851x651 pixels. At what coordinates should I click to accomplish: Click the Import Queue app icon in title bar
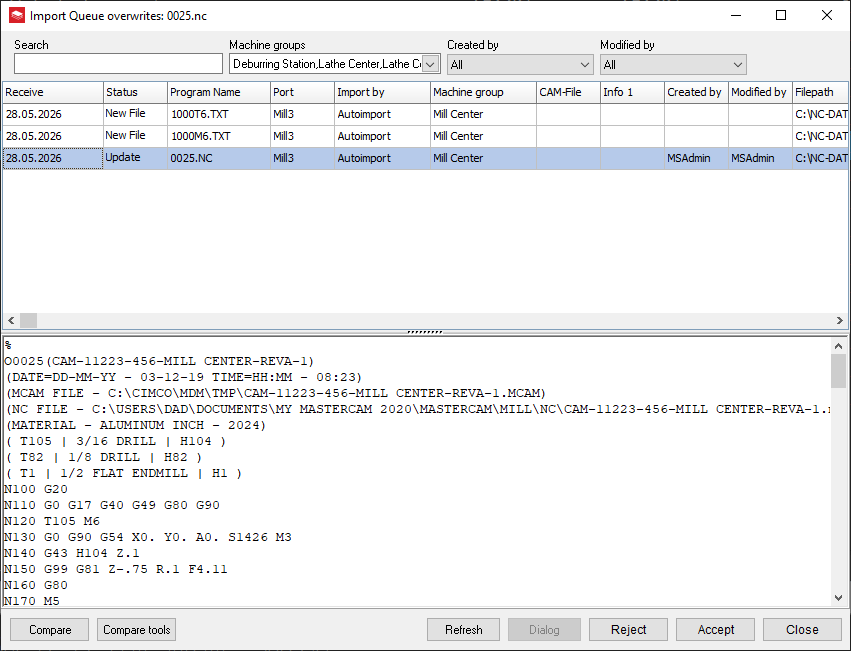(x=17, y=15)
